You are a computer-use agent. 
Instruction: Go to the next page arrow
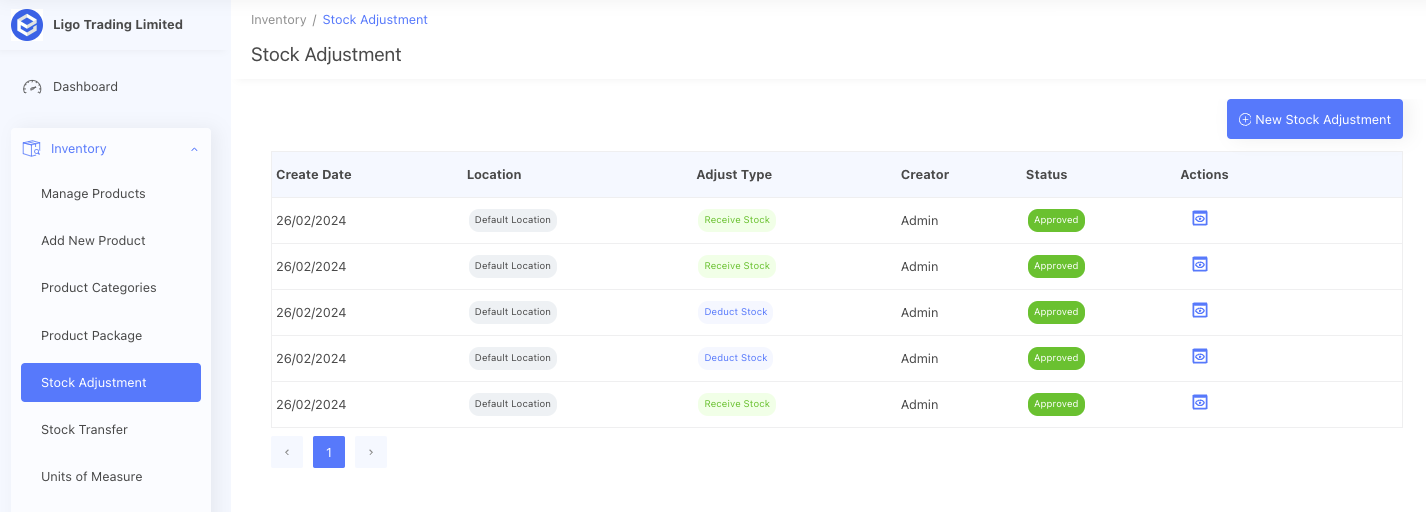click(x=371, y=452)
